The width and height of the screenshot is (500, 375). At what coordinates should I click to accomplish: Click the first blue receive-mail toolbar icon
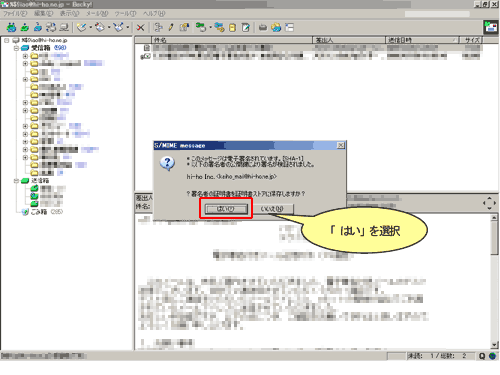(12, 27)
